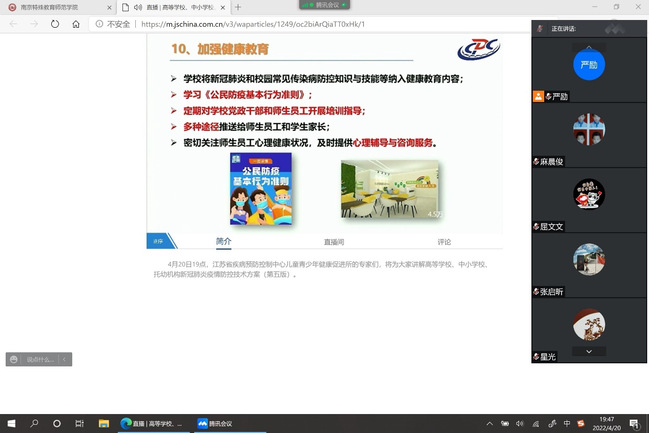Show hidden system tray icons
The width and height of the screenshot is (649, 433).
point(489,423)
